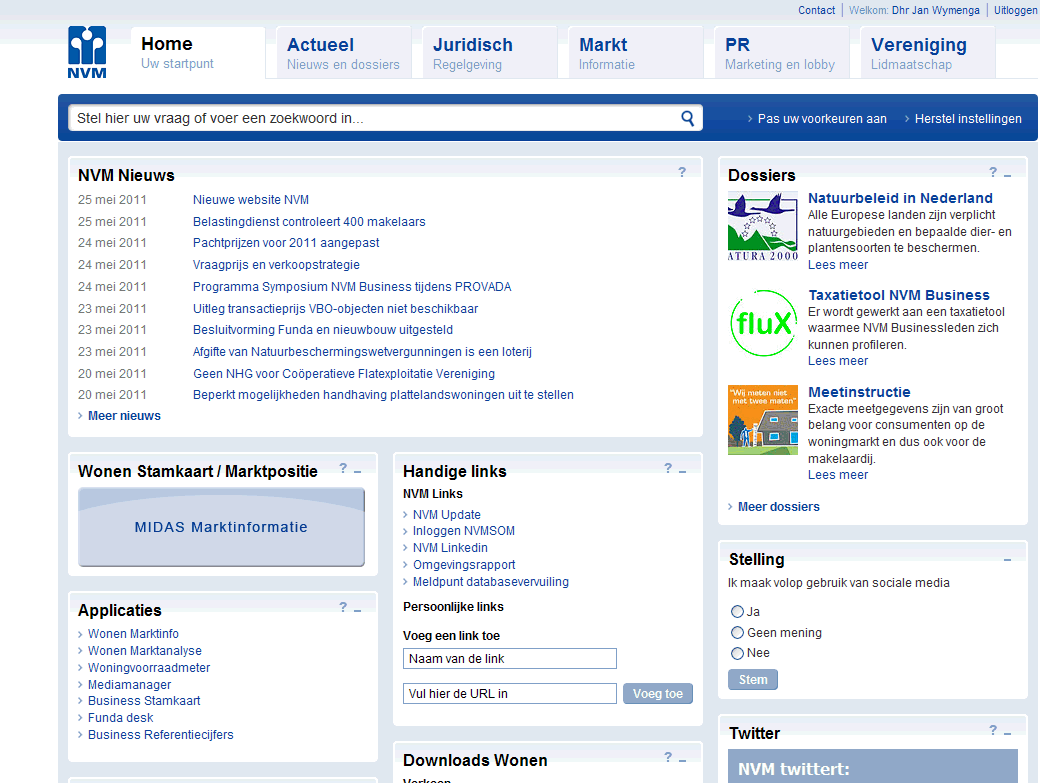Click the Naam van de link field

pyautogui.click(x=509, y=658)
